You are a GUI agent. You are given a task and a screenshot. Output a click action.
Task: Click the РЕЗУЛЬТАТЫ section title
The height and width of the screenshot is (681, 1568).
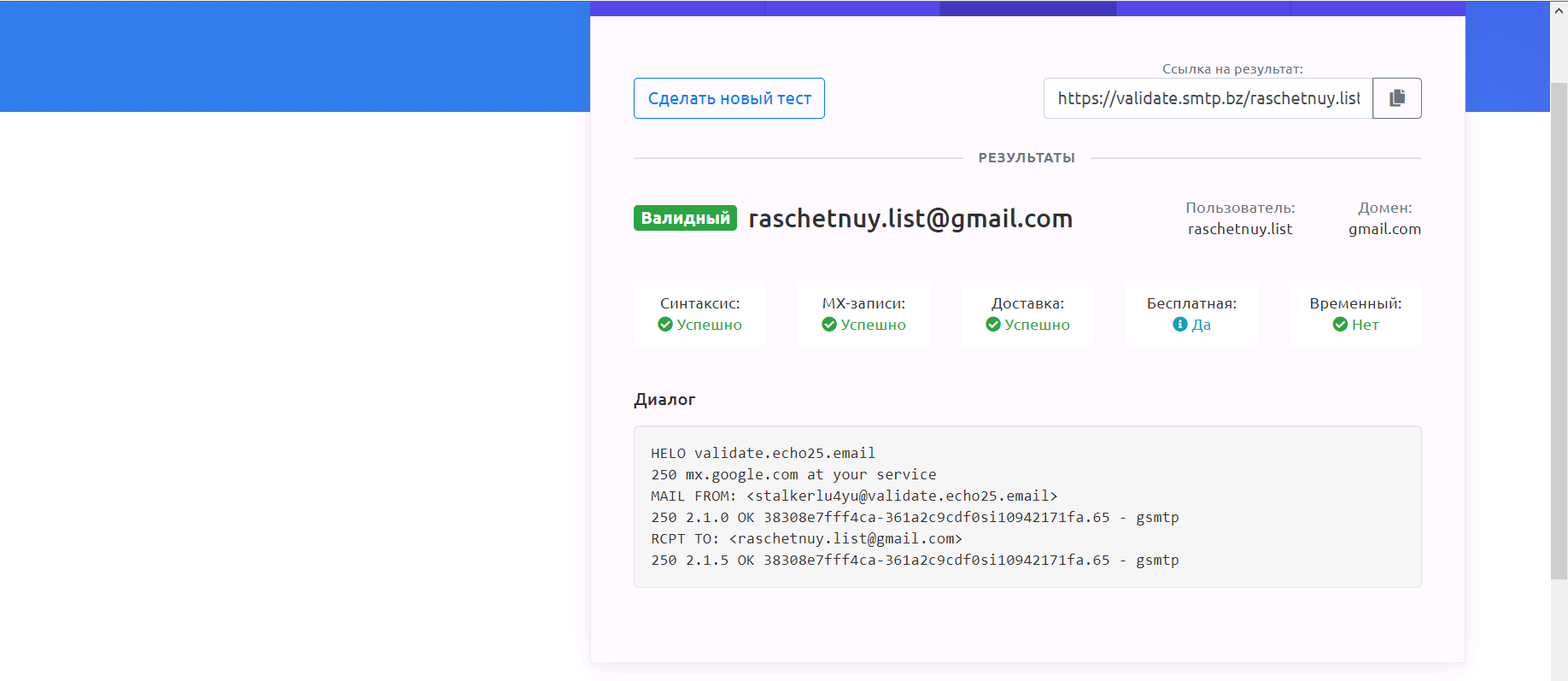[x=1027, y=158]
